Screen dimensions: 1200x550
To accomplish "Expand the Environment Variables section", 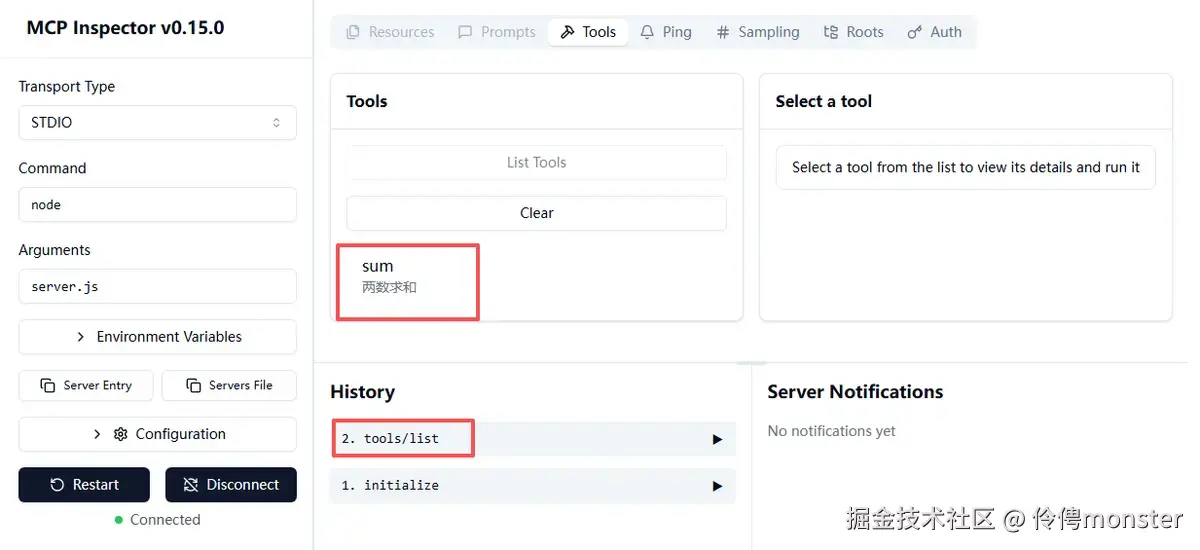I will 157,337.
